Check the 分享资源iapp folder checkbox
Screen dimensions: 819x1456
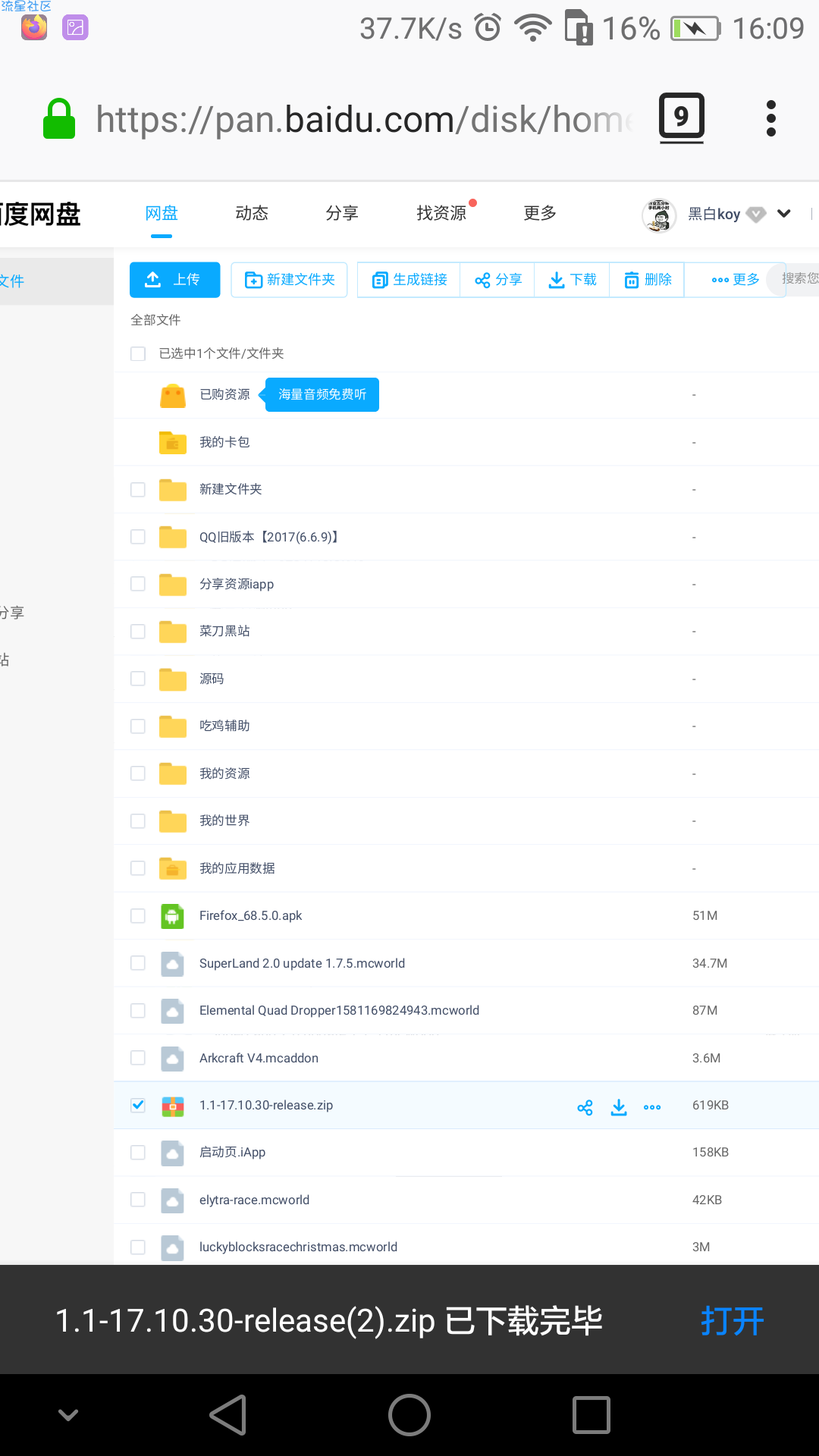pos(138,584)
